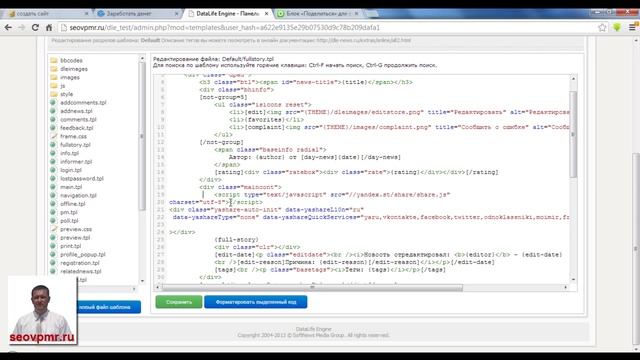Open pm.tpl in the file tree
The height and width of the screenshot is (360, 640).
(x=69, y=212)
